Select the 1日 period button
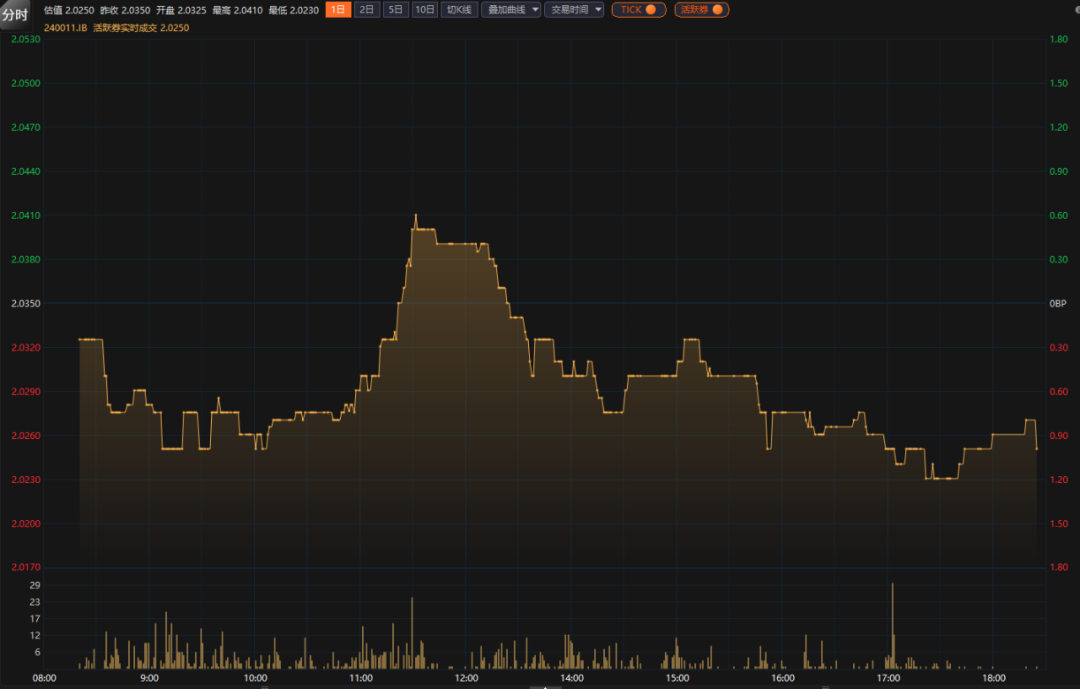1080x689 pixels. tap(339, 9)
